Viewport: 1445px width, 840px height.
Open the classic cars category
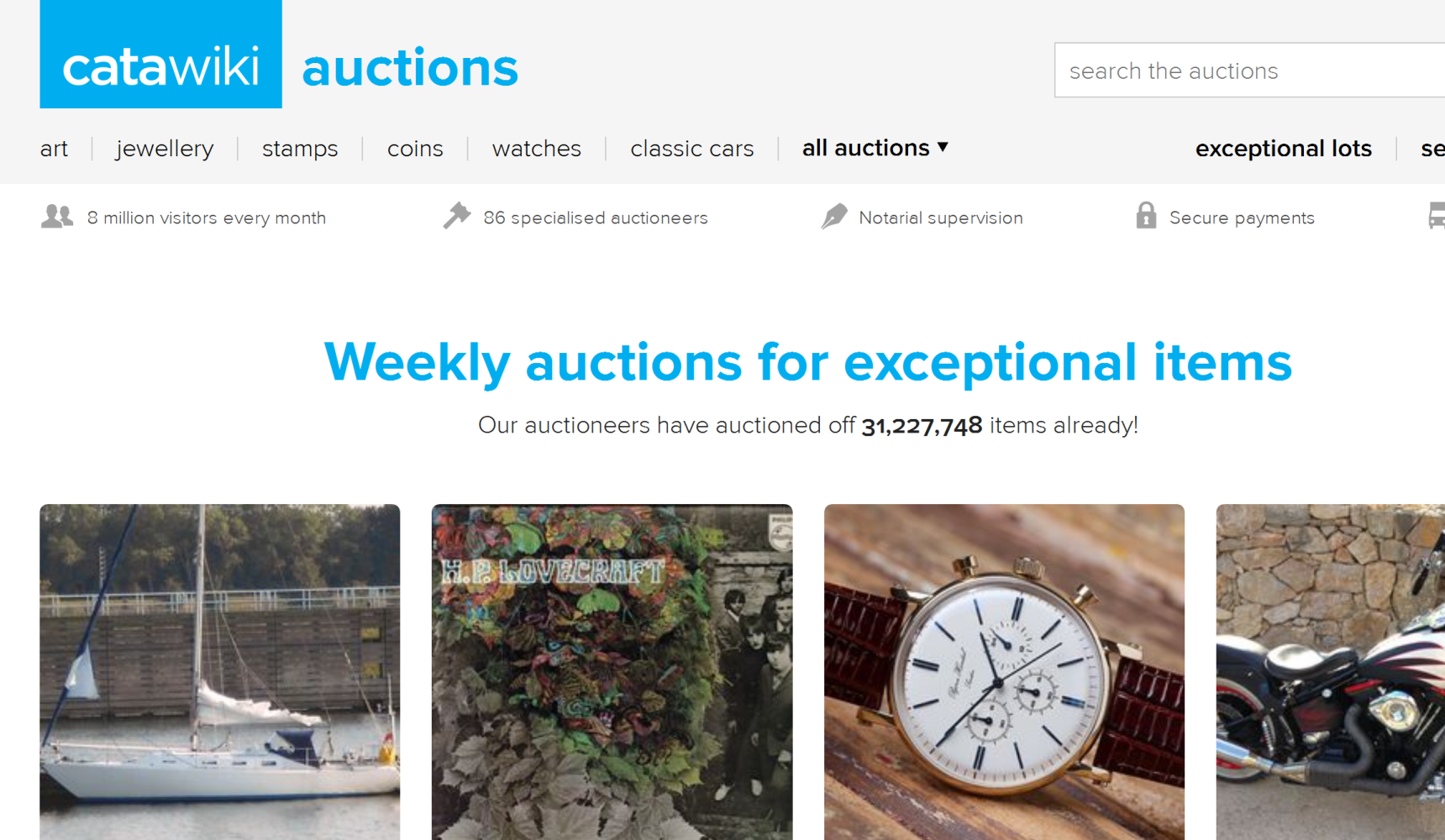pyautogui.click(x=692, y=149)
